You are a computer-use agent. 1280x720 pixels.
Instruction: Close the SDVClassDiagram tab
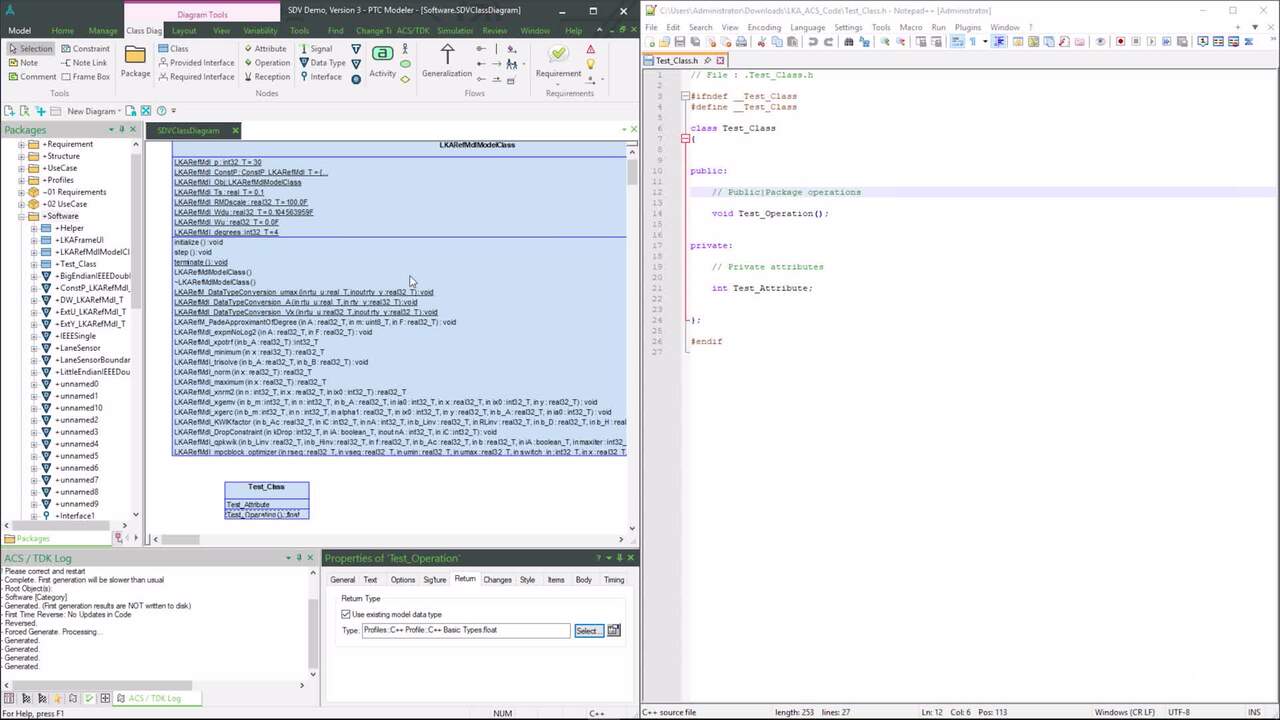235,131
